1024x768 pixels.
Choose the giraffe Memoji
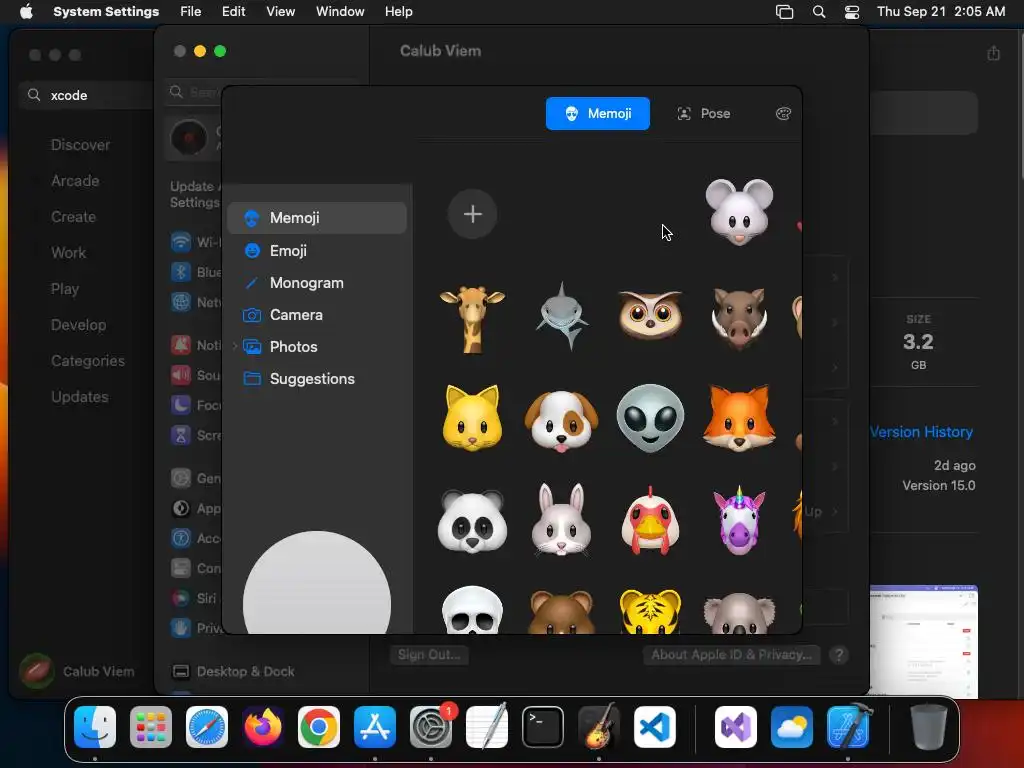point(472,319)
